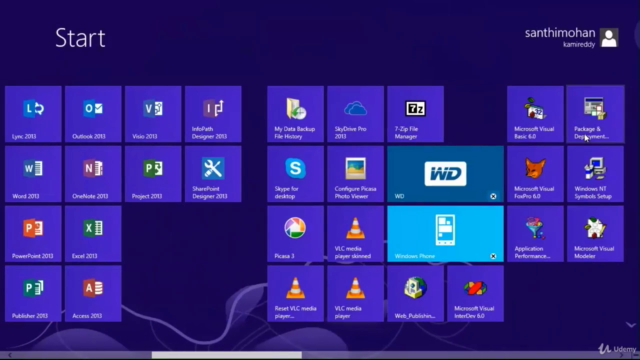This screenshot has width=640, height=360.
Task: Expand all apps with the down arrow
Action: pyautogui.click(x=631, y=325)
